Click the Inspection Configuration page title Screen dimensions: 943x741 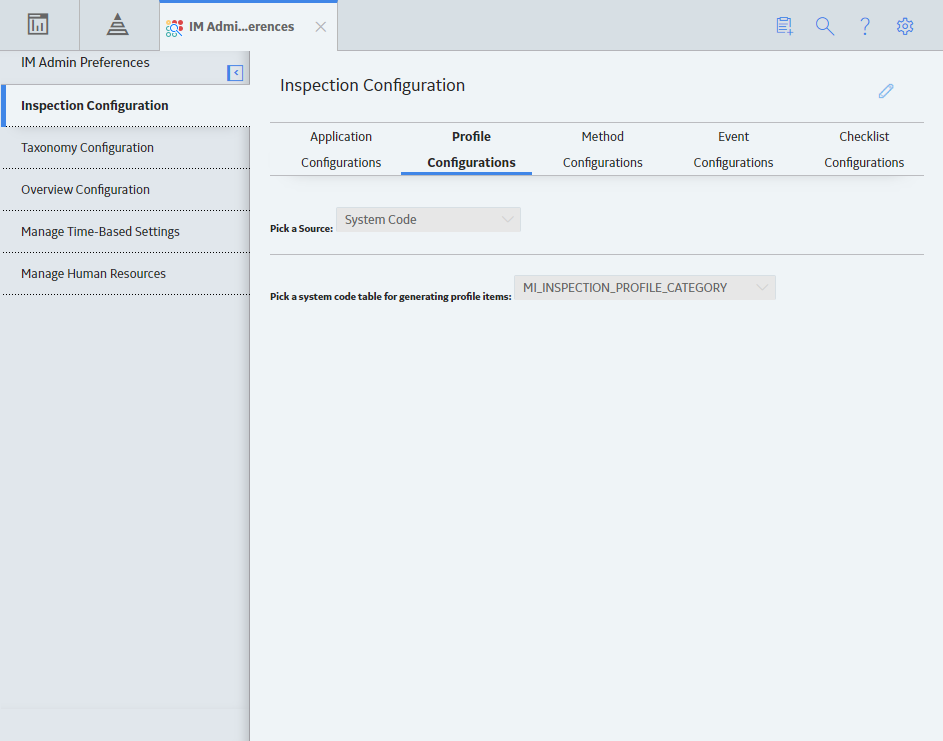372,85
